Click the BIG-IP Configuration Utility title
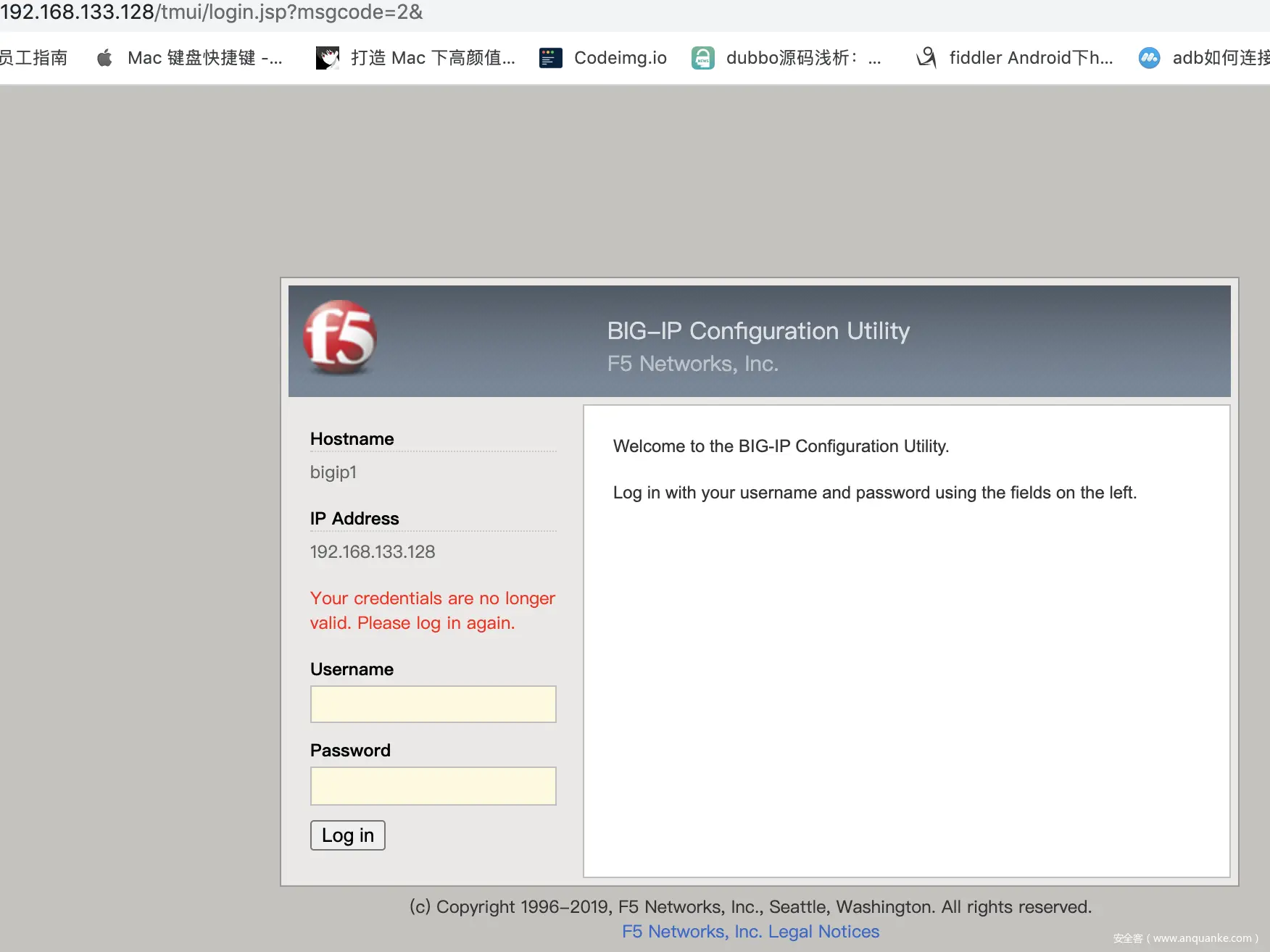1270x952 pixels. [x=758, y=331]
